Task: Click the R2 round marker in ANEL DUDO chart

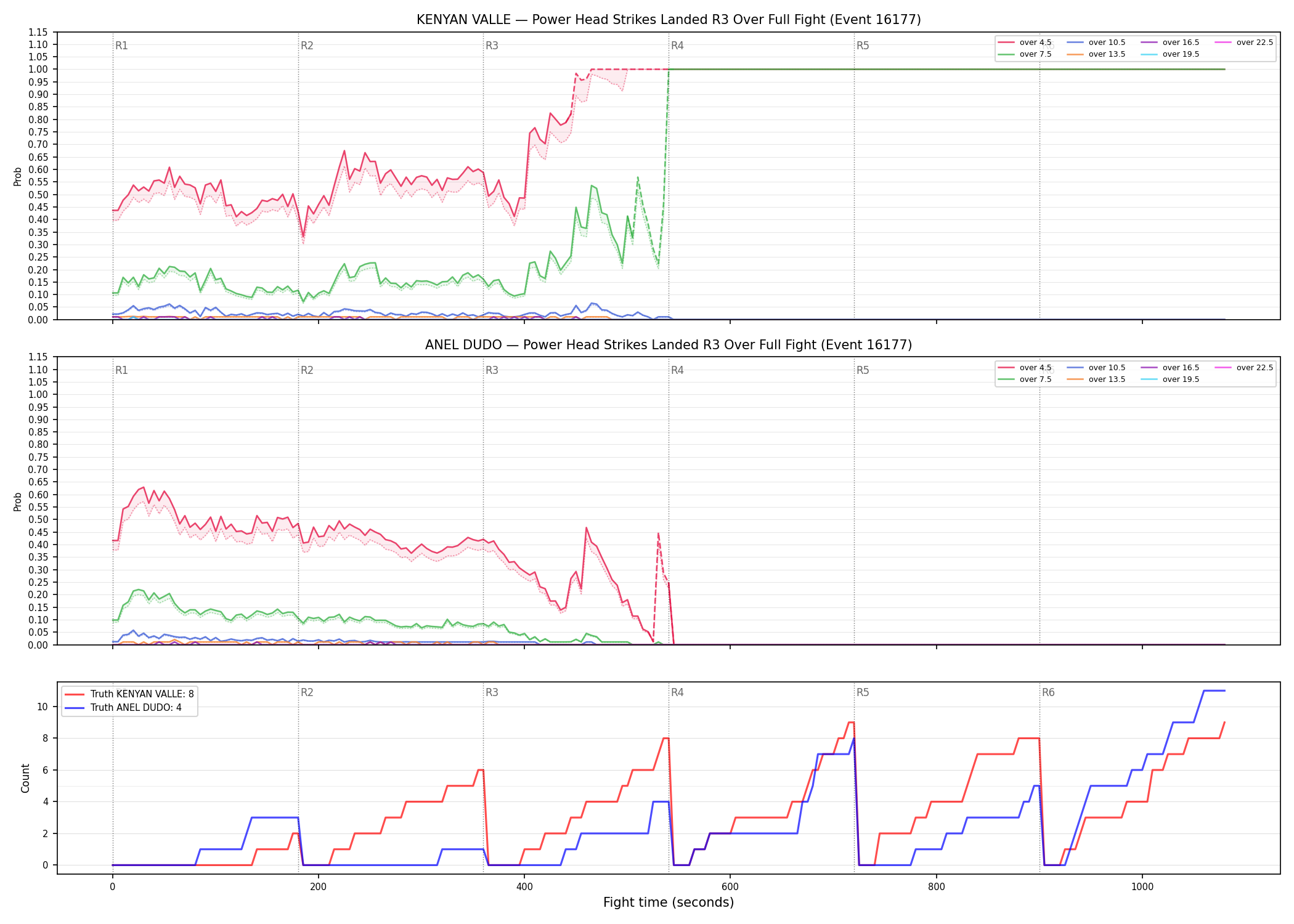Action: click(307, 370)
